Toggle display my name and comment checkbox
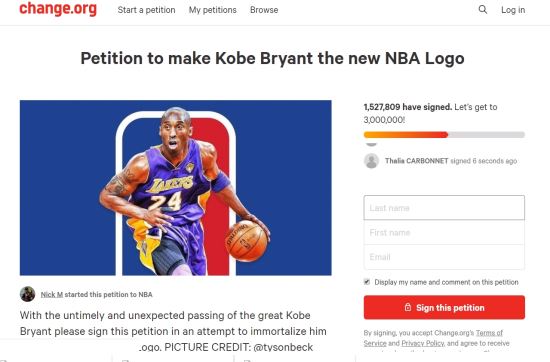The width and height of the screenshot is (550, 362). (367, 282)
